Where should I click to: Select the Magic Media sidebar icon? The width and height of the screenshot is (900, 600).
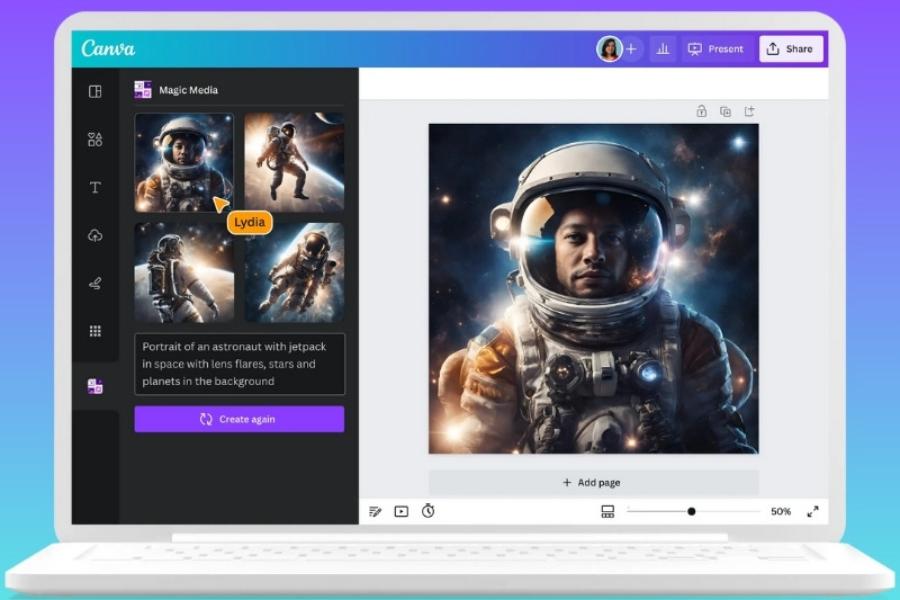coord(95,386)
